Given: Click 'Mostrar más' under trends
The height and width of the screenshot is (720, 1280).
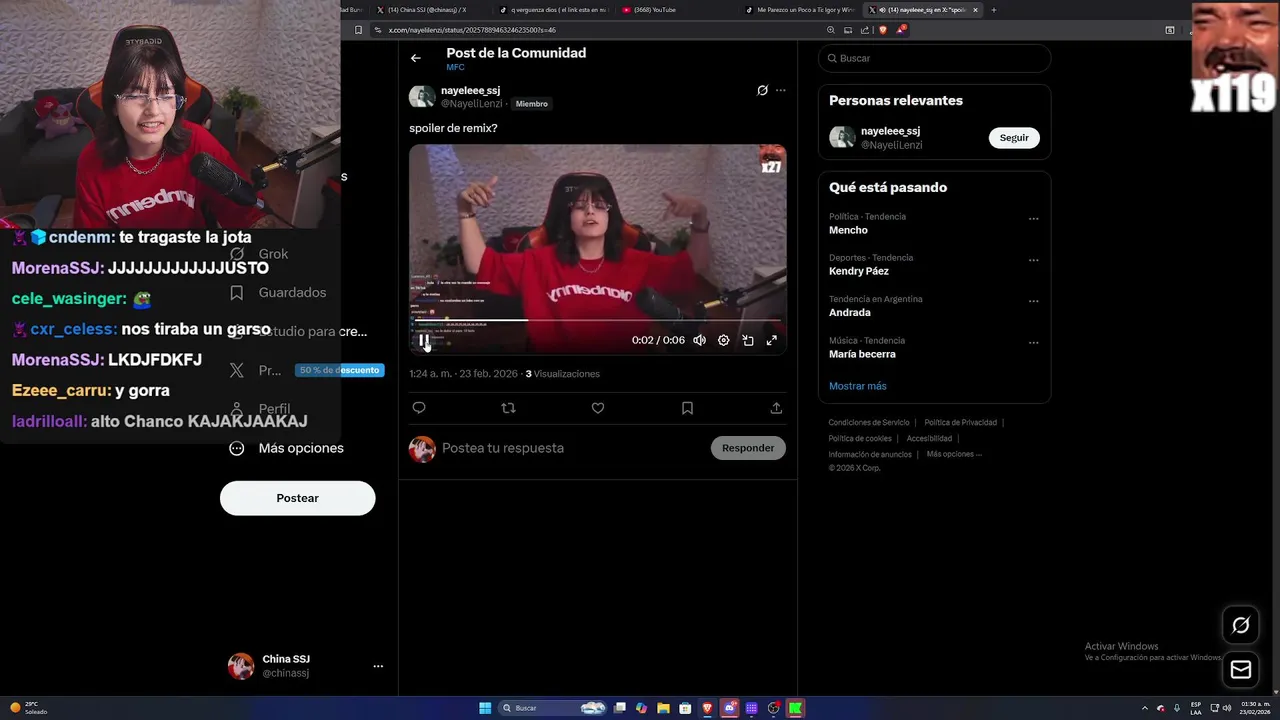Looking at the screenshot, I should pos(857,386).
